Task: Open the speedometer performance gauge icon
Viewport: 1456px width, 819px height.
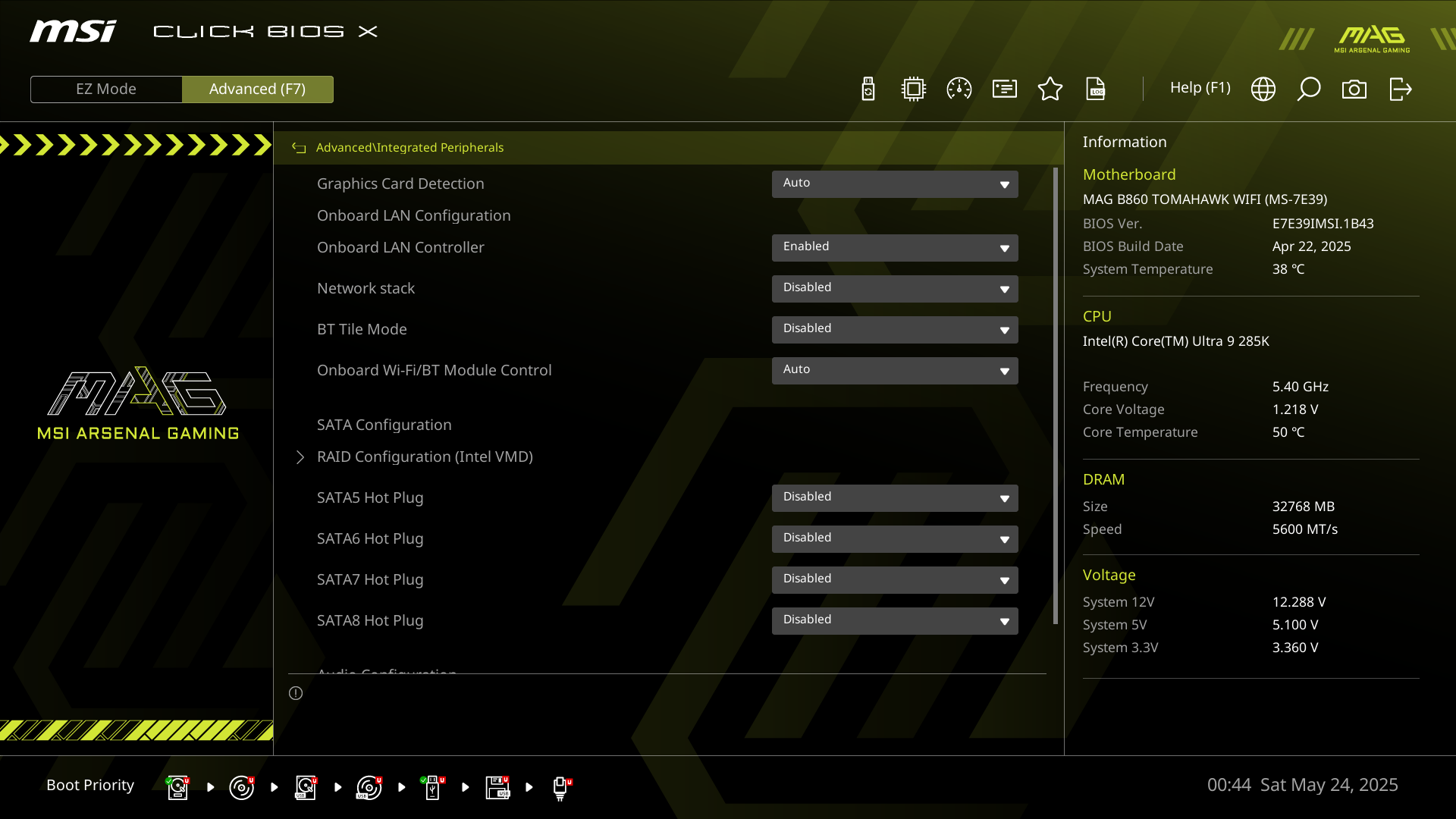Action: coord(959,89)
